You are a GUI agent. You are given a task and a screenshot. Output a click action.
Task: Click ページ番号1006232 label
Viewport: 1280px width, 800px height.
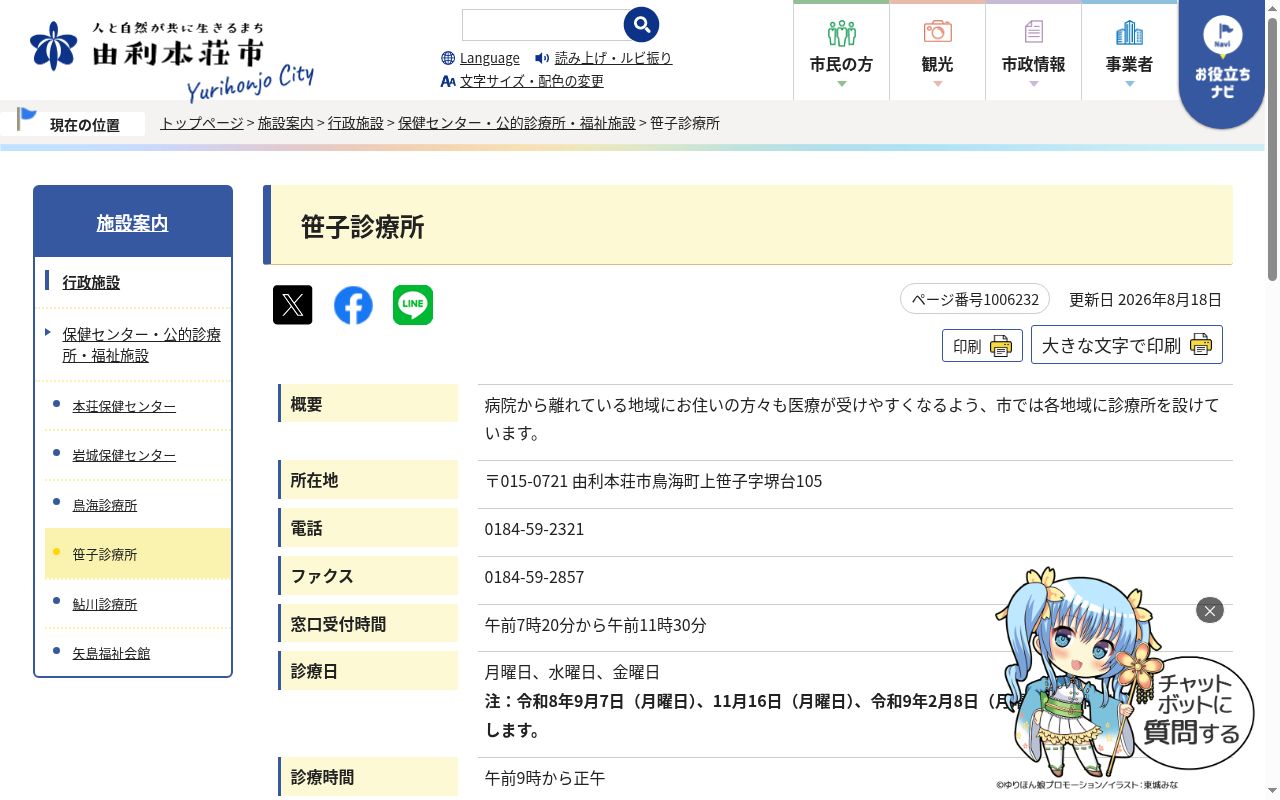(x=975, y=299)
